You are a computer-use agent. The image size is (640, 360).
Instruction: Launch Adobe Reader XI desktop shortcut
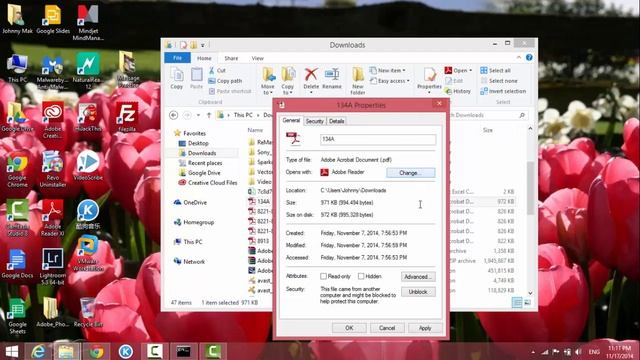[53, 218]
